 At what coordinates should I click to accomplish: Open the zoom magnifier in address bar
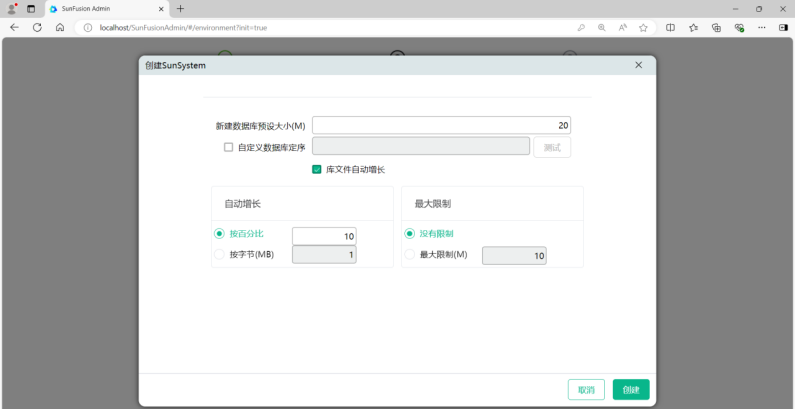click(602, 28)
